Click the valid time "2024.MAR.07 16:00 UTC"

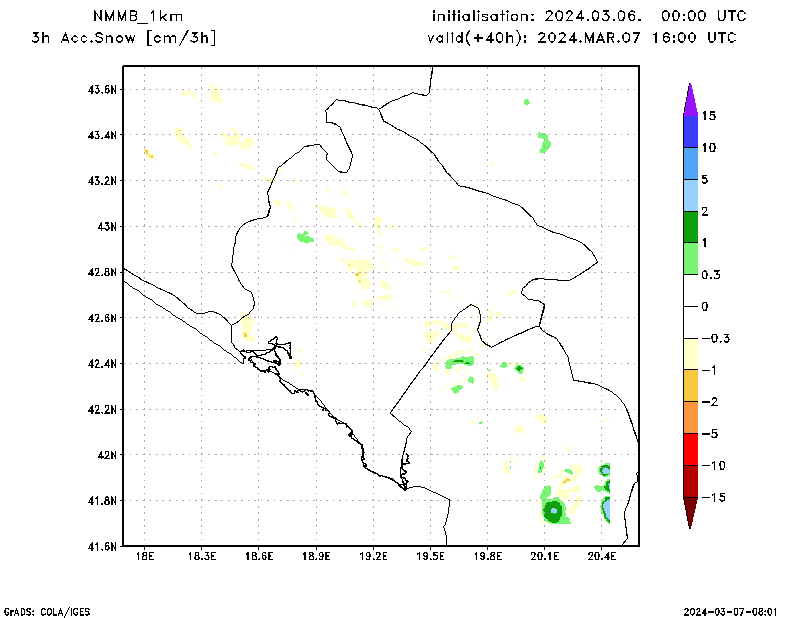[637, 38]
